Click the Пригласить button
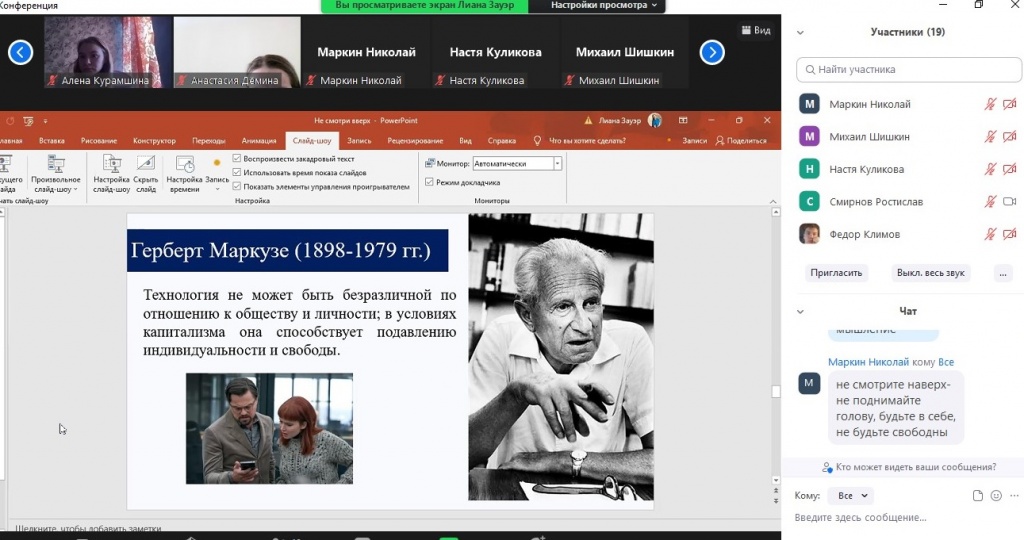 pos(836,273)
